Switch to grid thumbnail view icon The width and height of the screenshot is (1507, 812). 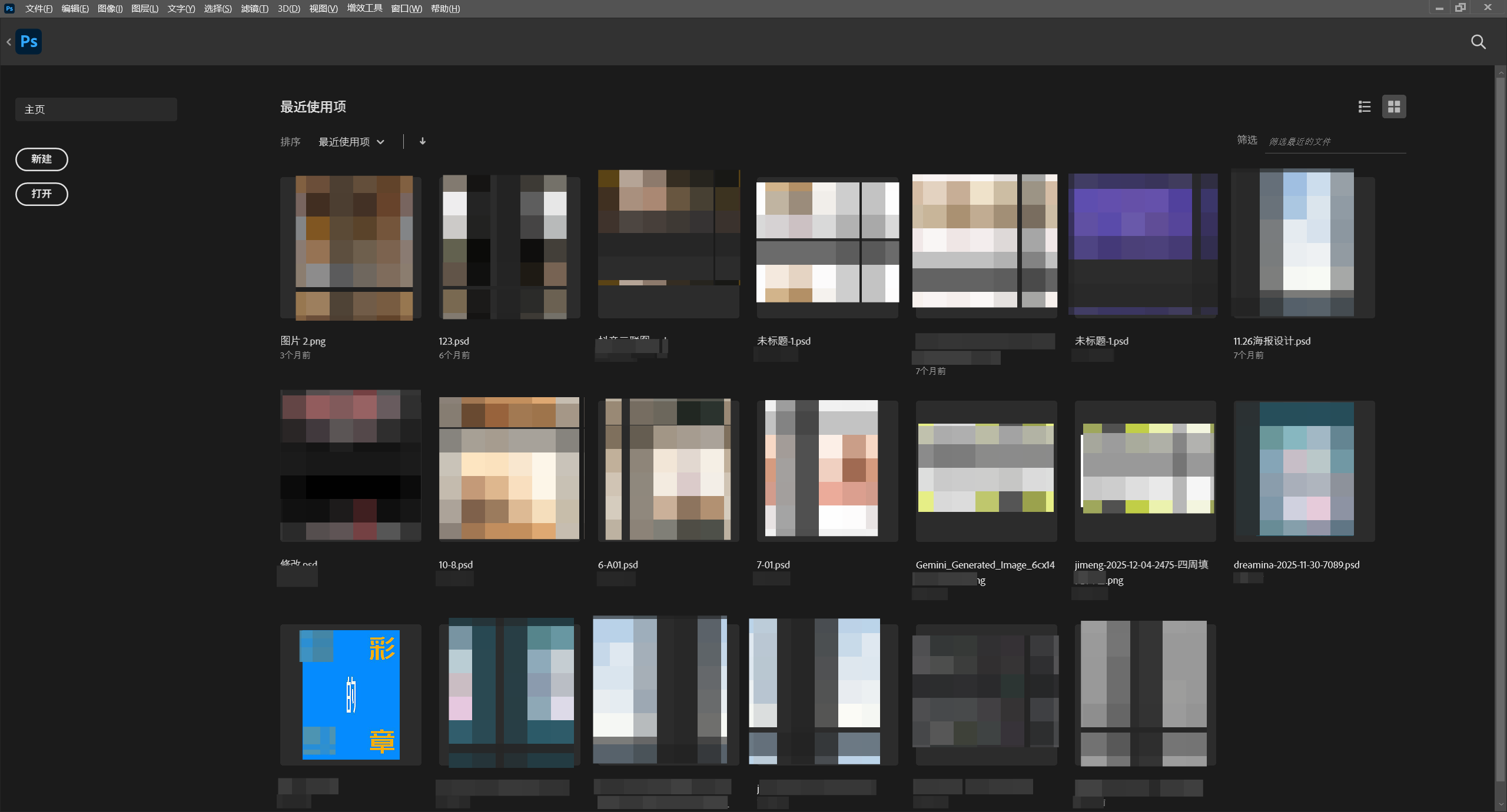(x=1394, y=107)
